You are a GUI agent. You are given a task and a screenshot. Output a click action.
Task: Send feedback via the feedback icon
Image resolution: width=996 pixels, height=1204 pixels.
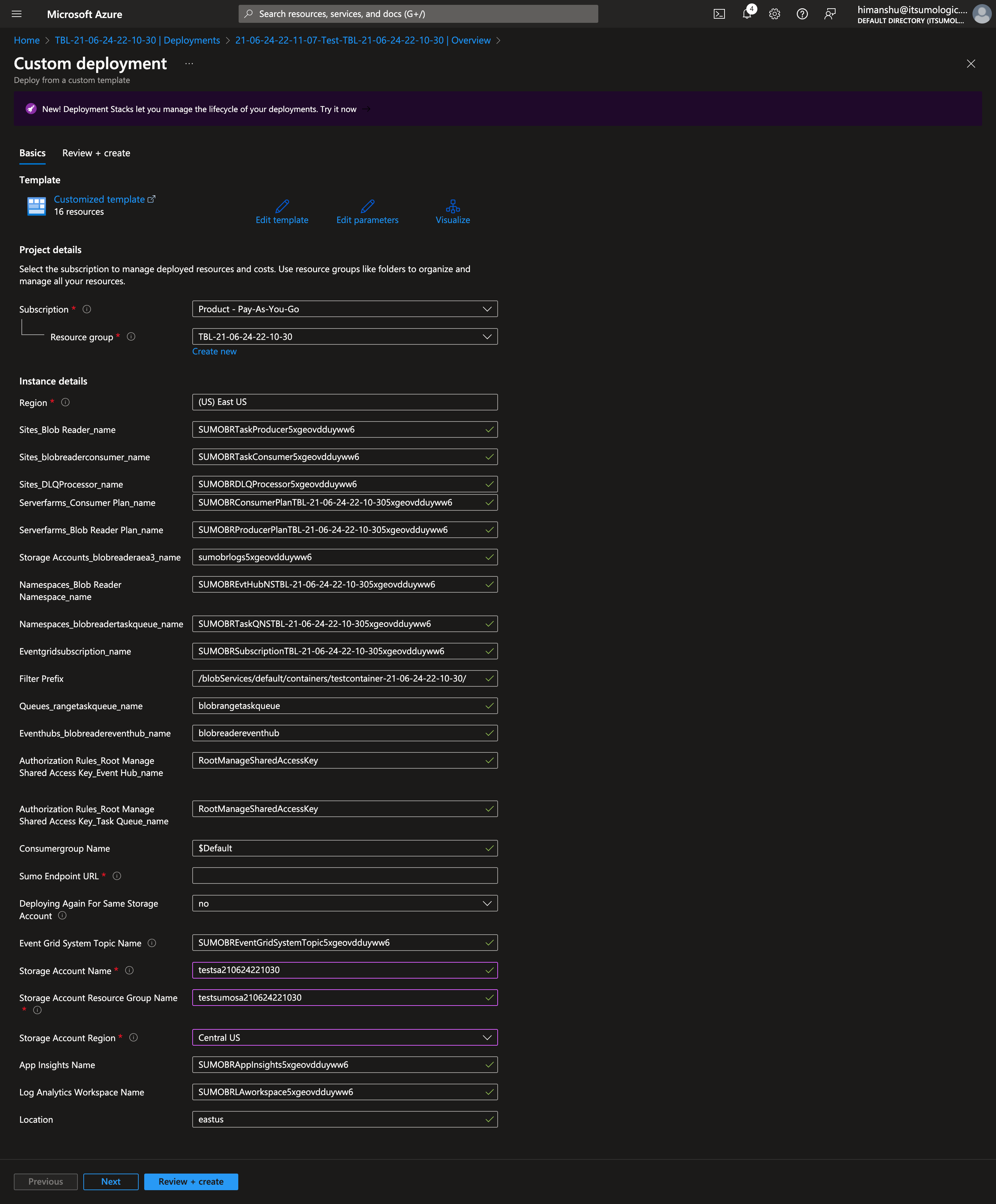pyautogui.click(x=830, y=14)
